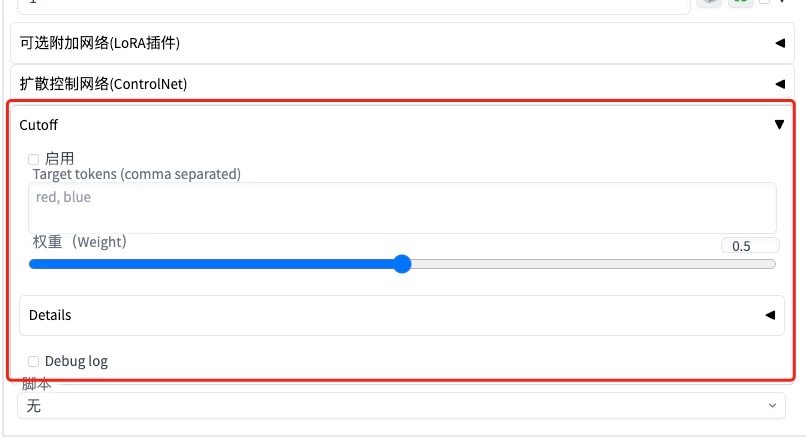The height and width of the screenshot is (440, 806).
Task: Click the 启用 label text
Action: (60, 159)
